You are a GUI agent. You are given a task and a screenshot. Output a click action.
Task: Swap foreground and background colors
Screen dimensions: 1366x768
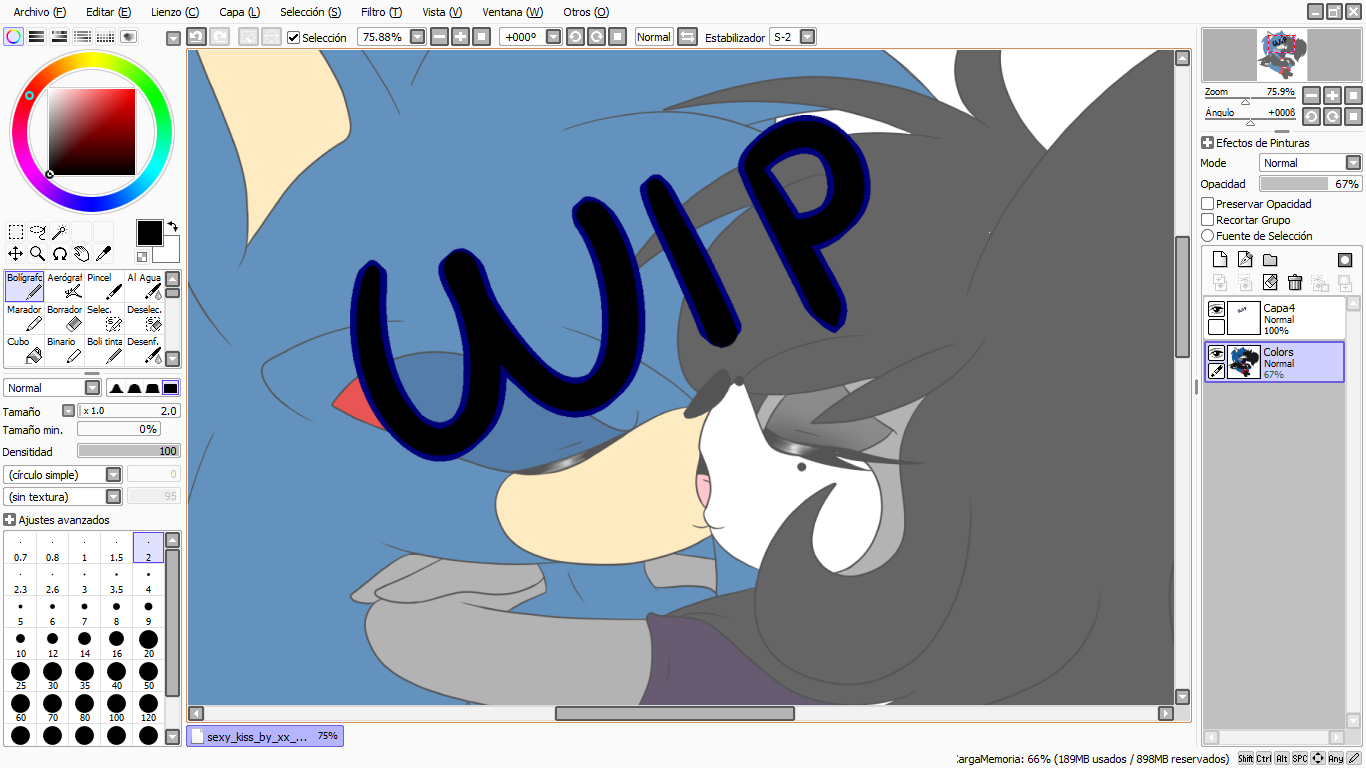click(172, 226)
